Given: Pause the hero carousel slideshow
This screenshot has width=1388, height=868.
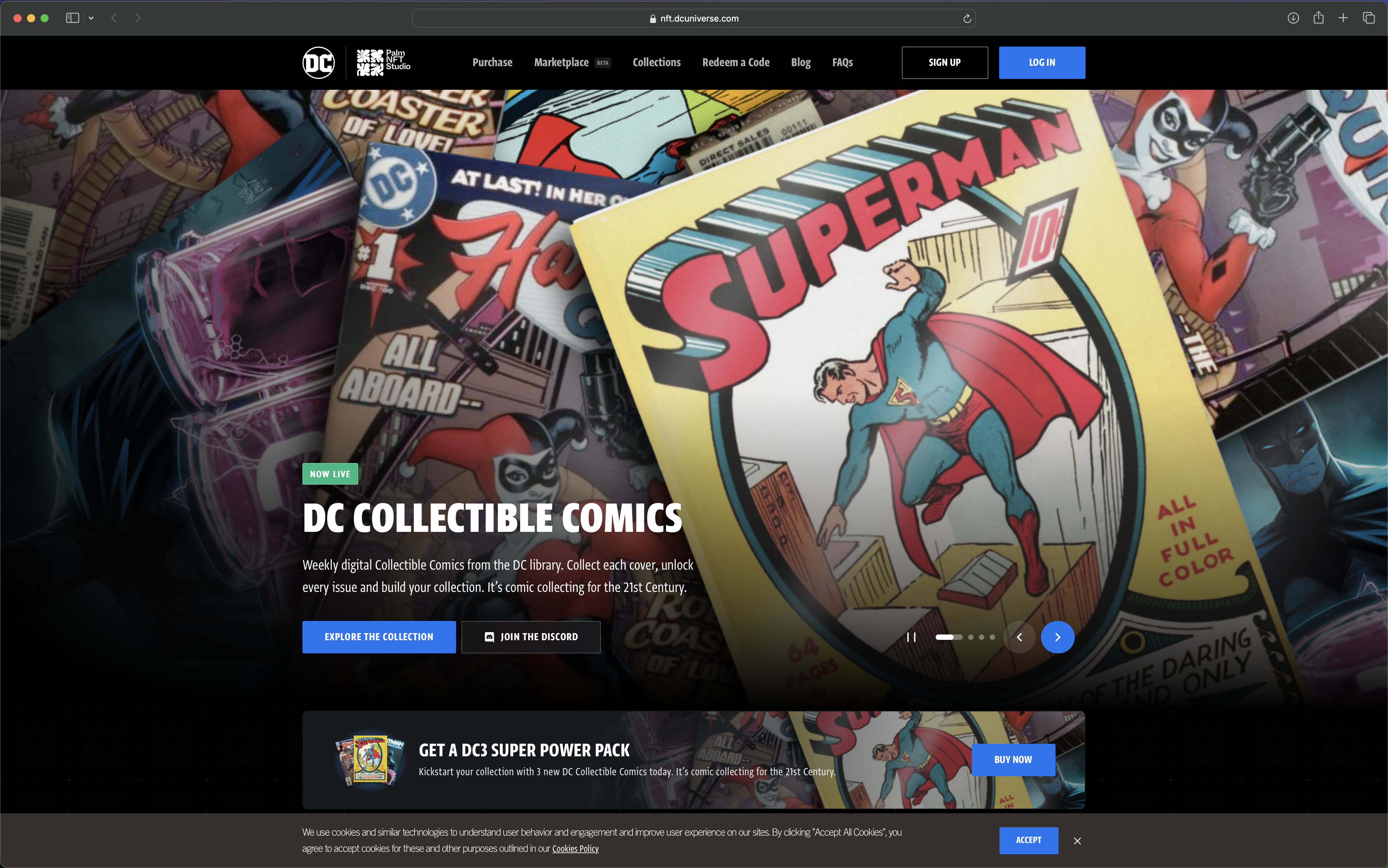Looking at the screenshot, I should [911, 637].
